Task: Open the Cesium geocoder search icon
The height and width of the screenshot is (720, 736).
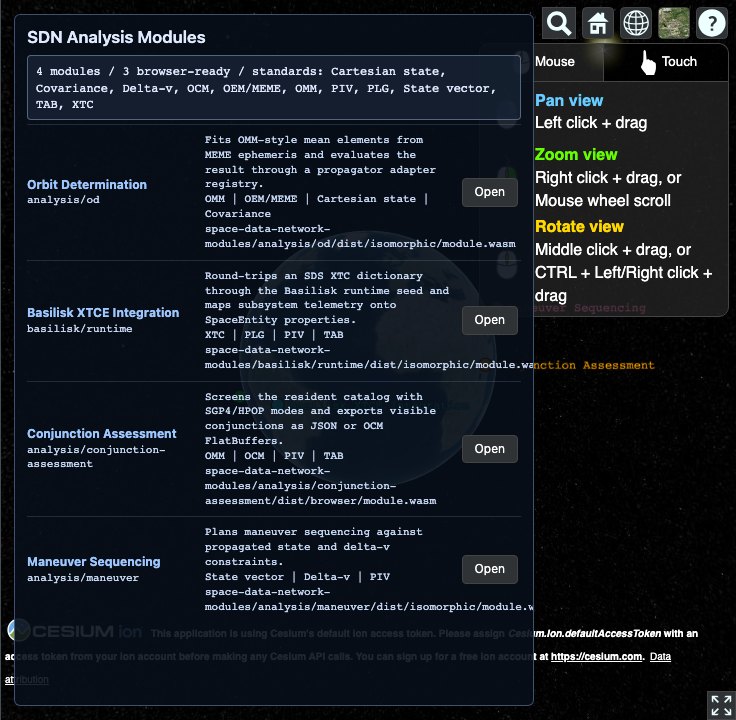Action: (559, 23)
